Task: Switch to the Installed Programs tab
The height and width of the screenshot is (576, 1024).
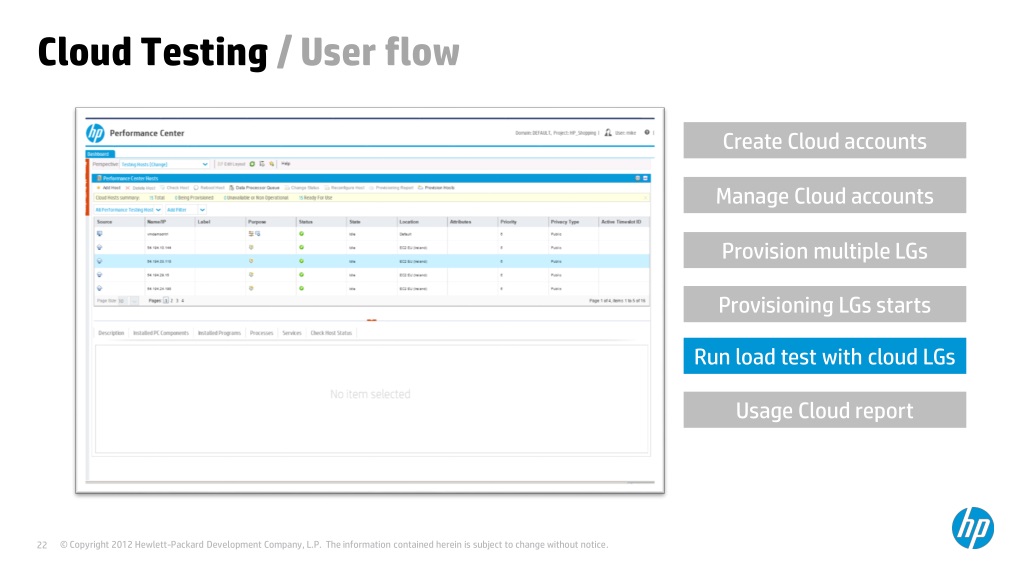Action: pyautogui.click(x=219, y=333)
